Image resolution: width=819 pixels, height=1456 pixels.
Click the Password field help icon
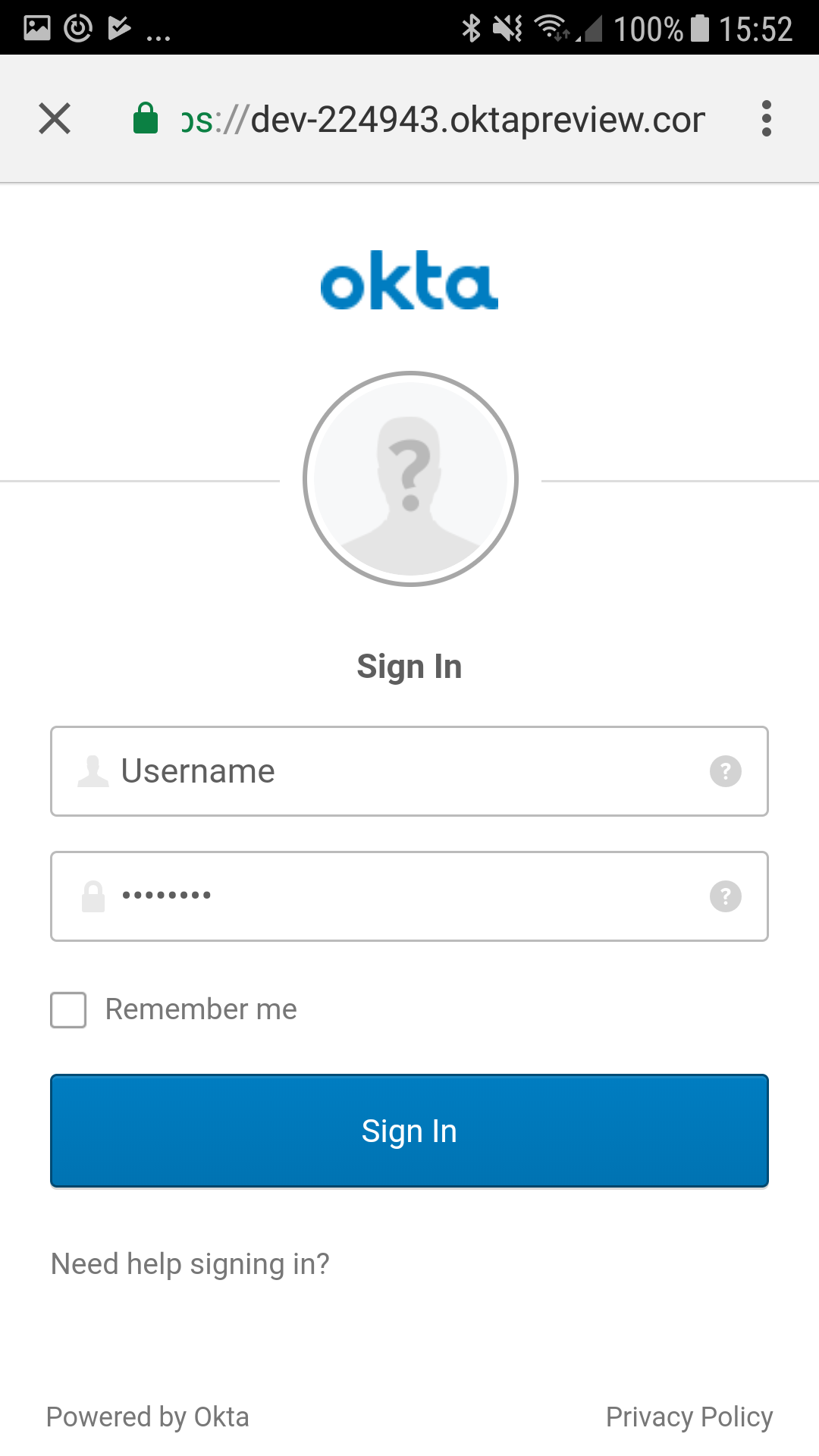(x=725, y=896)
